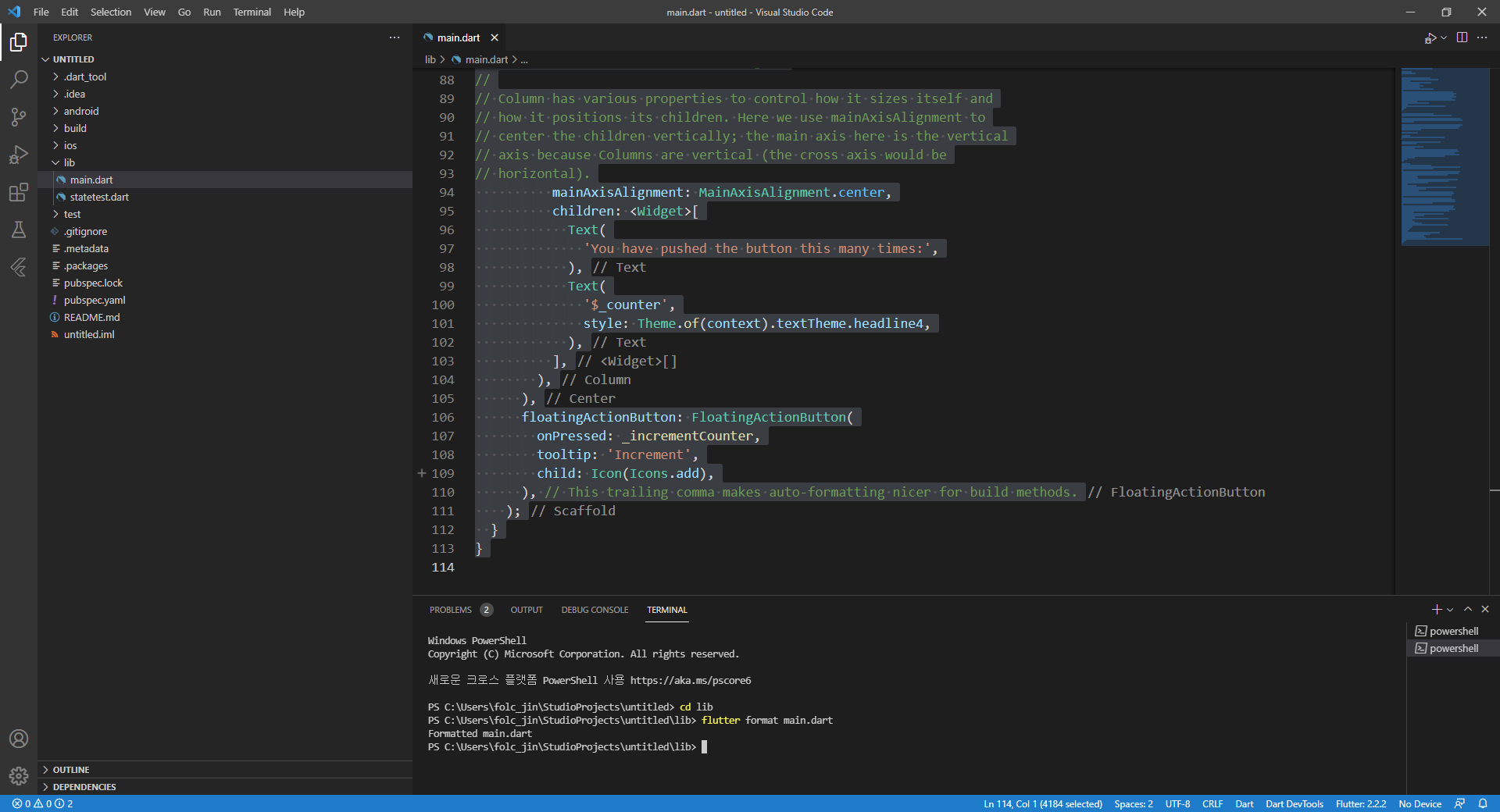The image size is (1500, 812).
Task: Open statetest.dart file
Action: click(x=99, y=197)
